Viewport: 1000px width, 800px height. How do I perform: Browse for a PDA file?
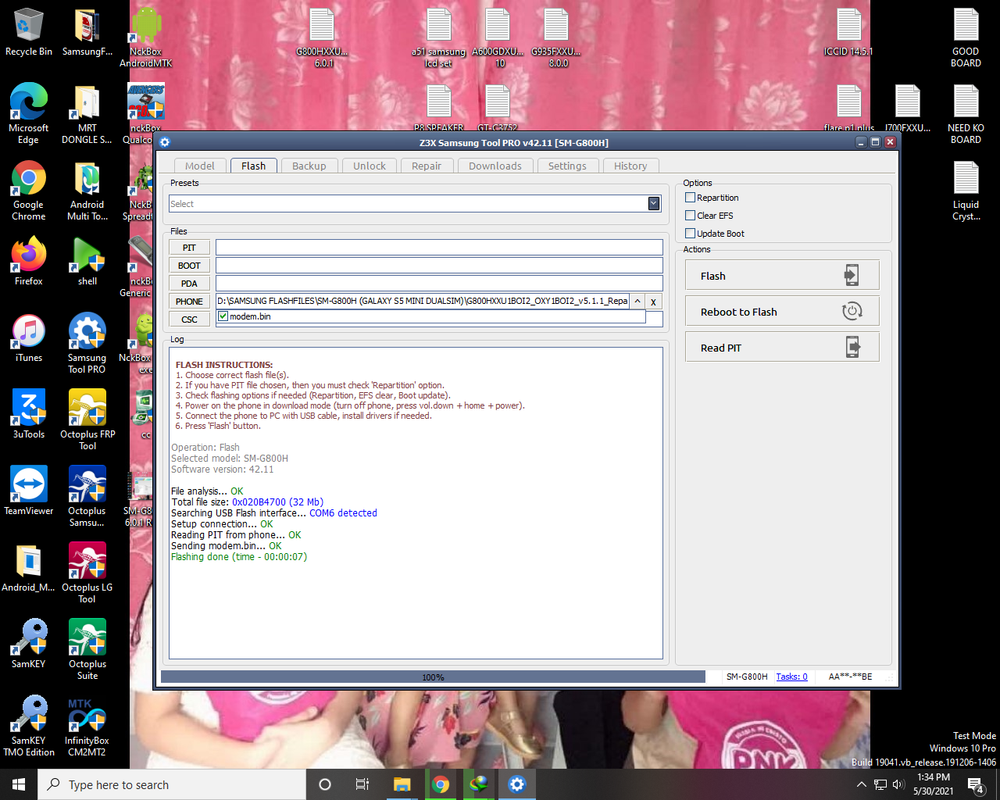click(x=189, y=283)
